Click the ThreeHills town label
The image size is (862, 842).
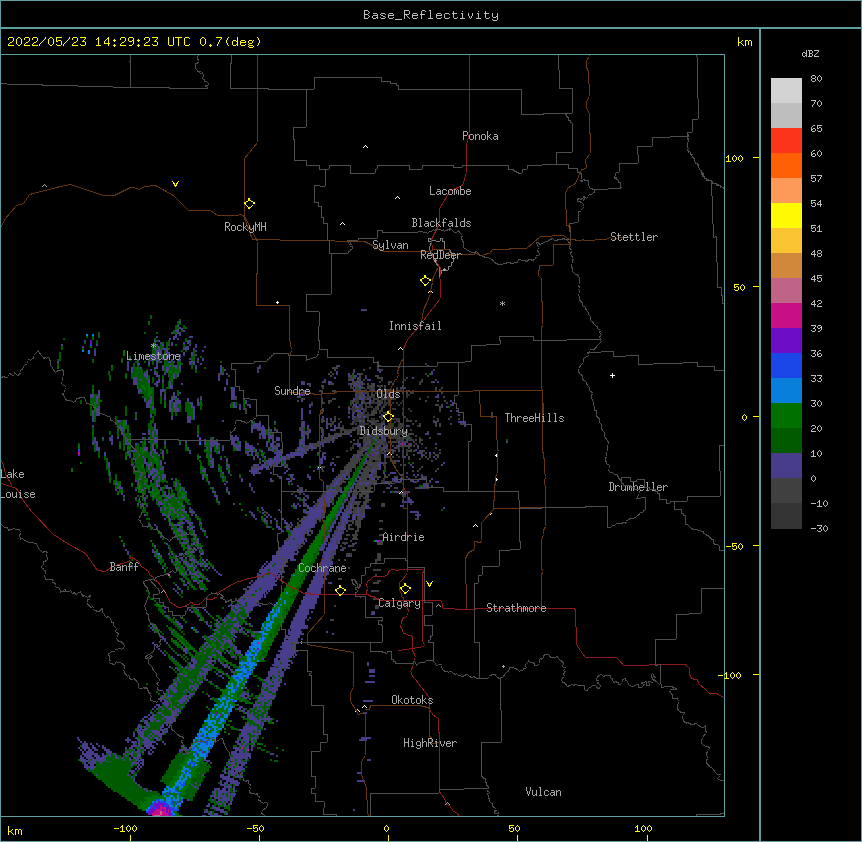[x=534, y=418]
